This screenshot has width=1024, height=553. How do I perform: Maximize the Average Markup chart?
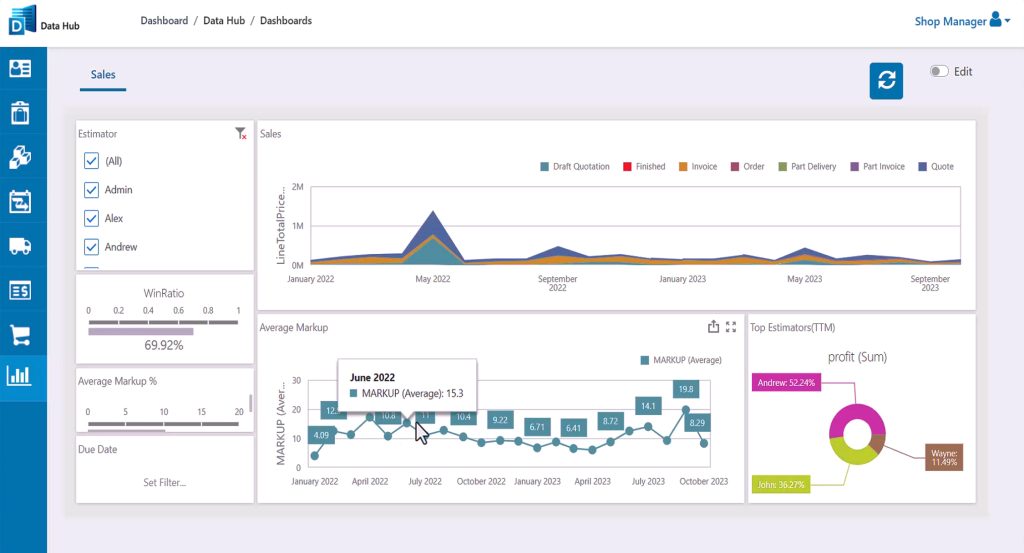[x=731, y=326]
